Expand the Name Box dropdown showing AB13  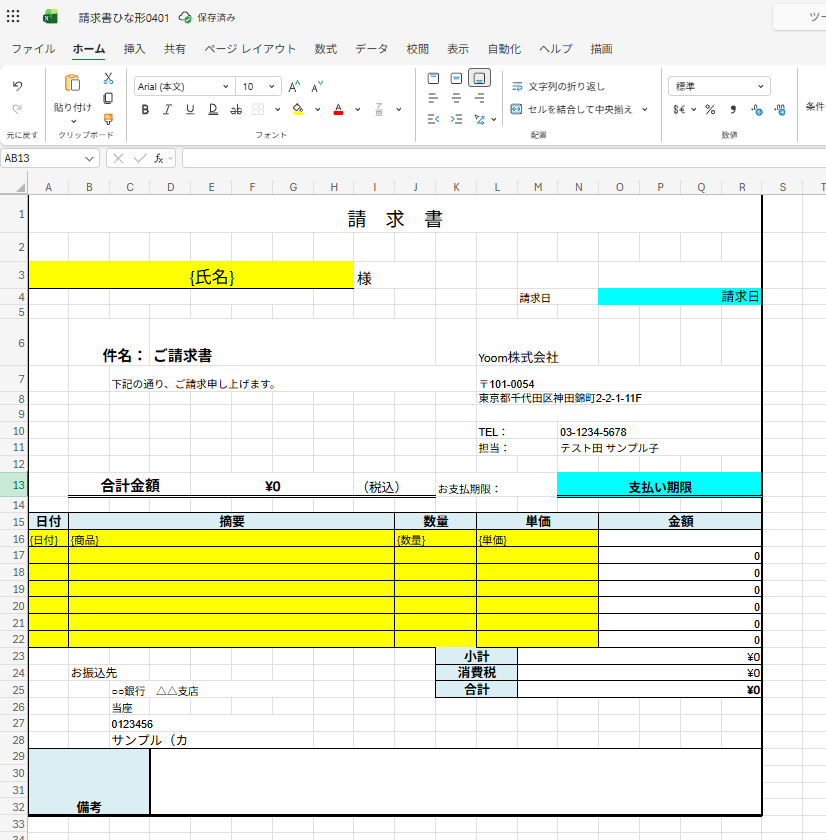point(90,158)
